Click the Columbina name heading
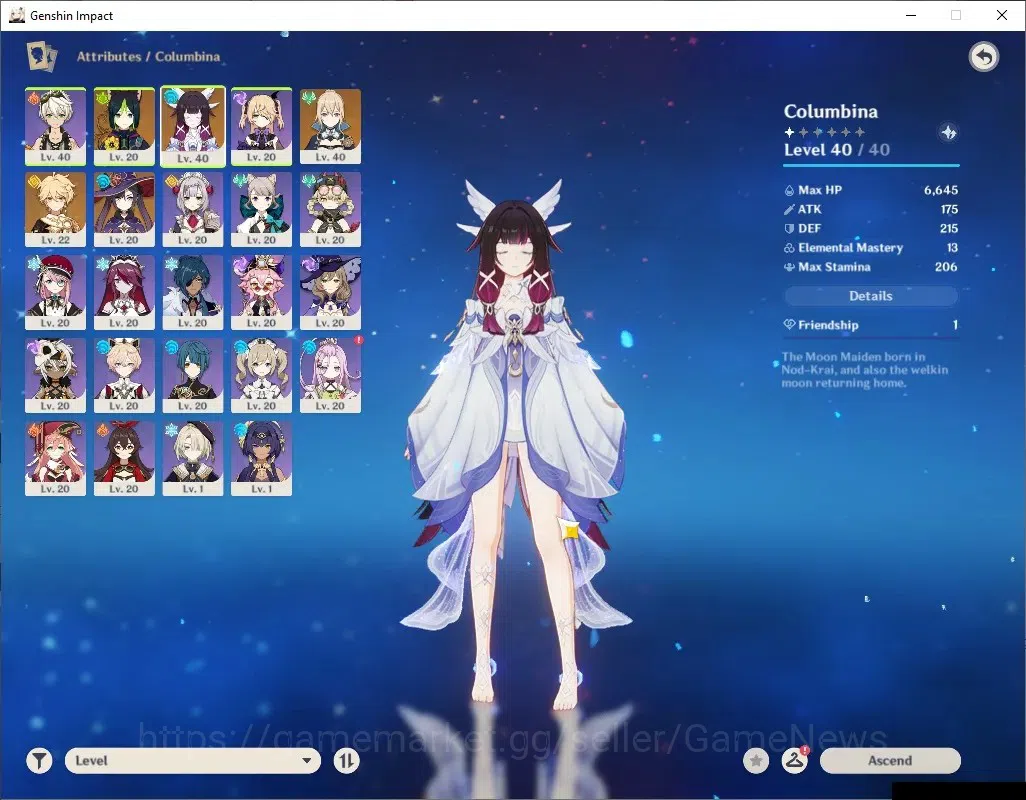The image size is (1026, 800). pyautogui.click(x=831, y=111)
